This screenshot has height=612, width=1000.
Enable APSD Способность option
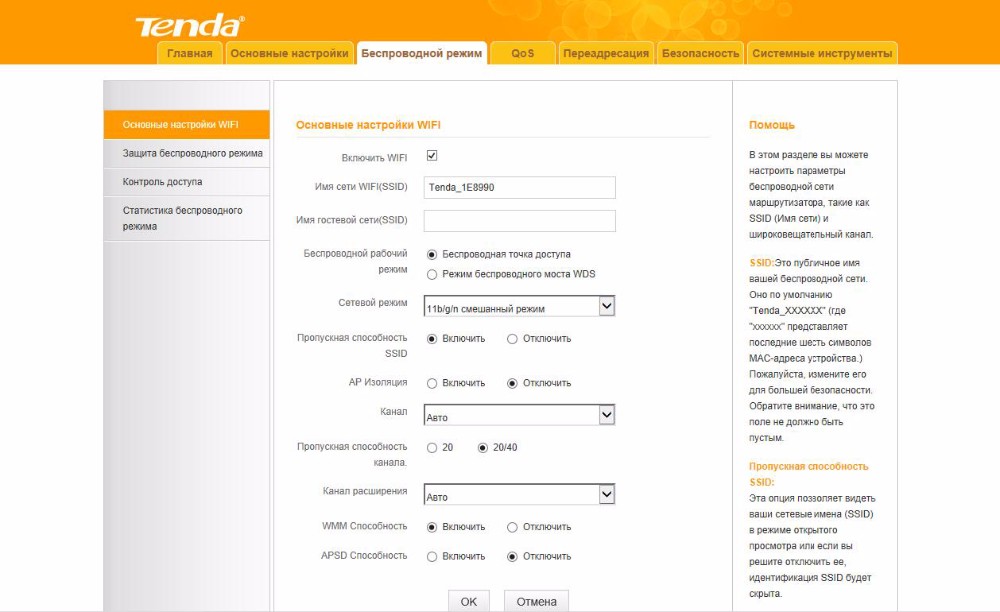tap(432, 556)
